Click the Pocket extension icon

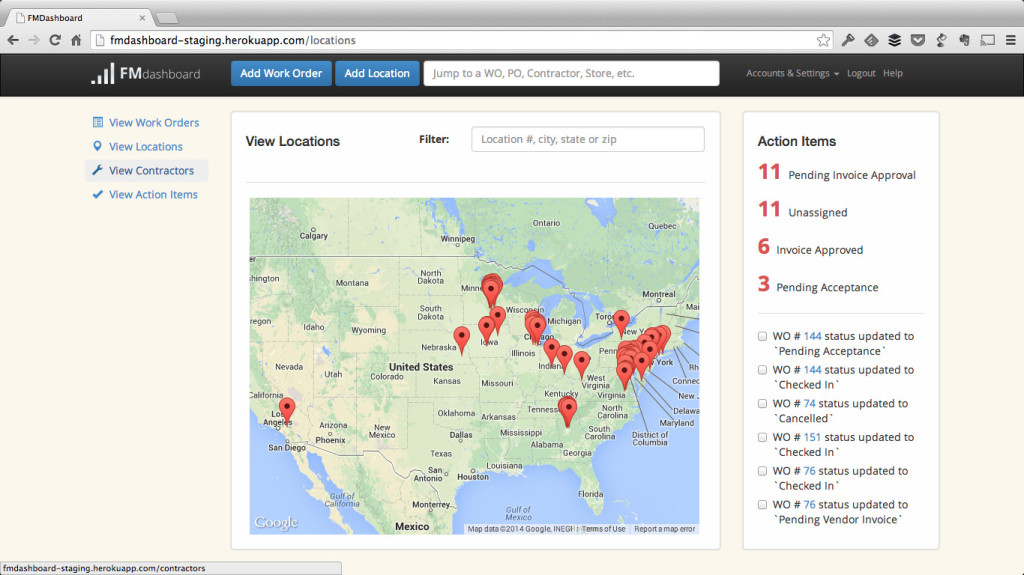click(x=918, y=41)
